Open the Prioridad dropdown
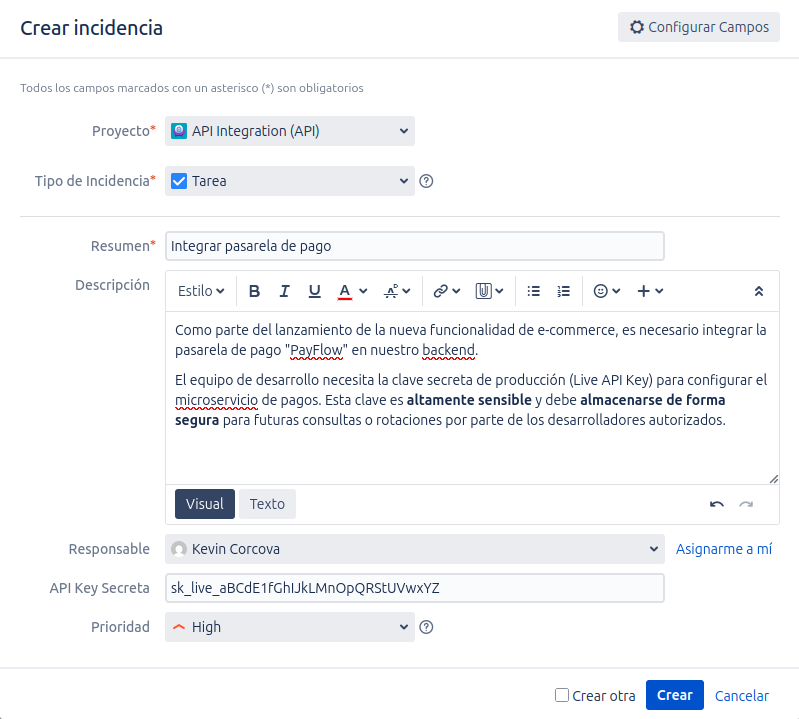This screenshot has width=799, height=719. pos(289,627)
